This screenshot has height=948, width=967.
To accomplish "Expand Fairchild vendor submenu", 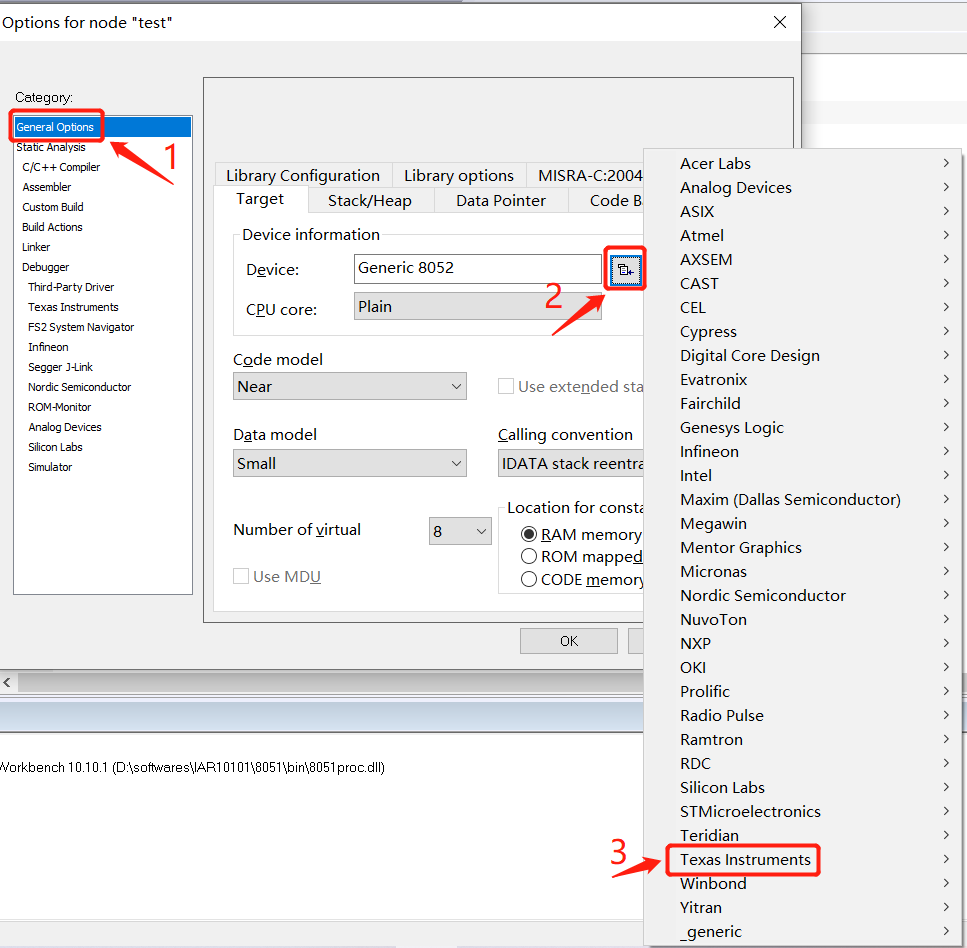I will click(x=802, y=403).
